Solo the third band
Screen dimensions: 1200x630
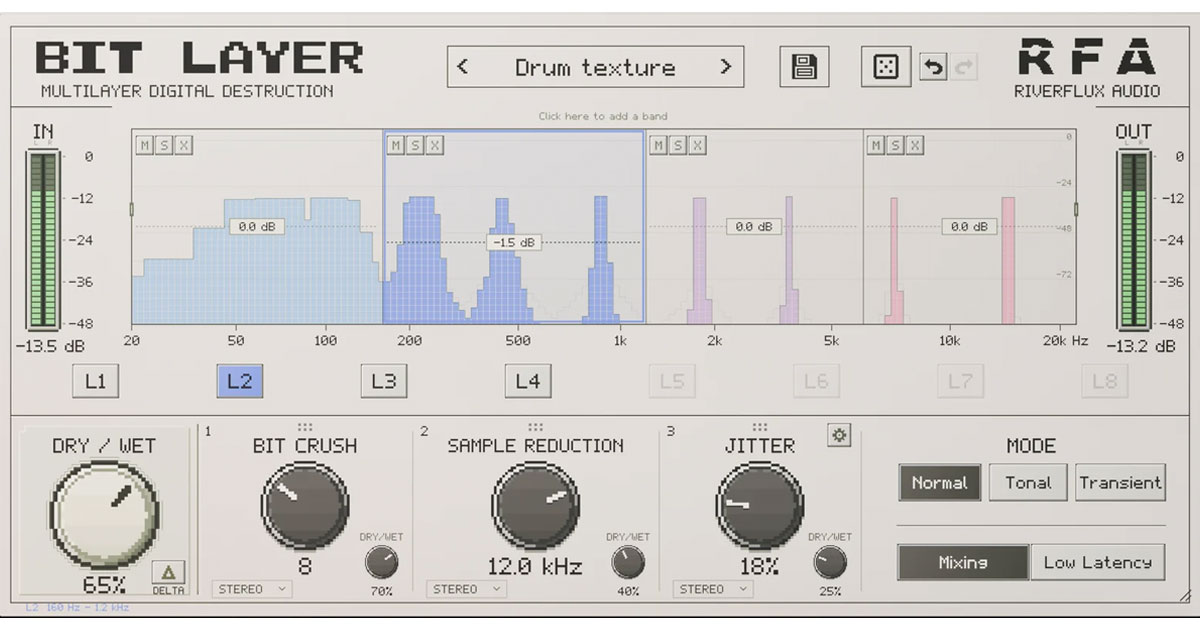point(677,146)
